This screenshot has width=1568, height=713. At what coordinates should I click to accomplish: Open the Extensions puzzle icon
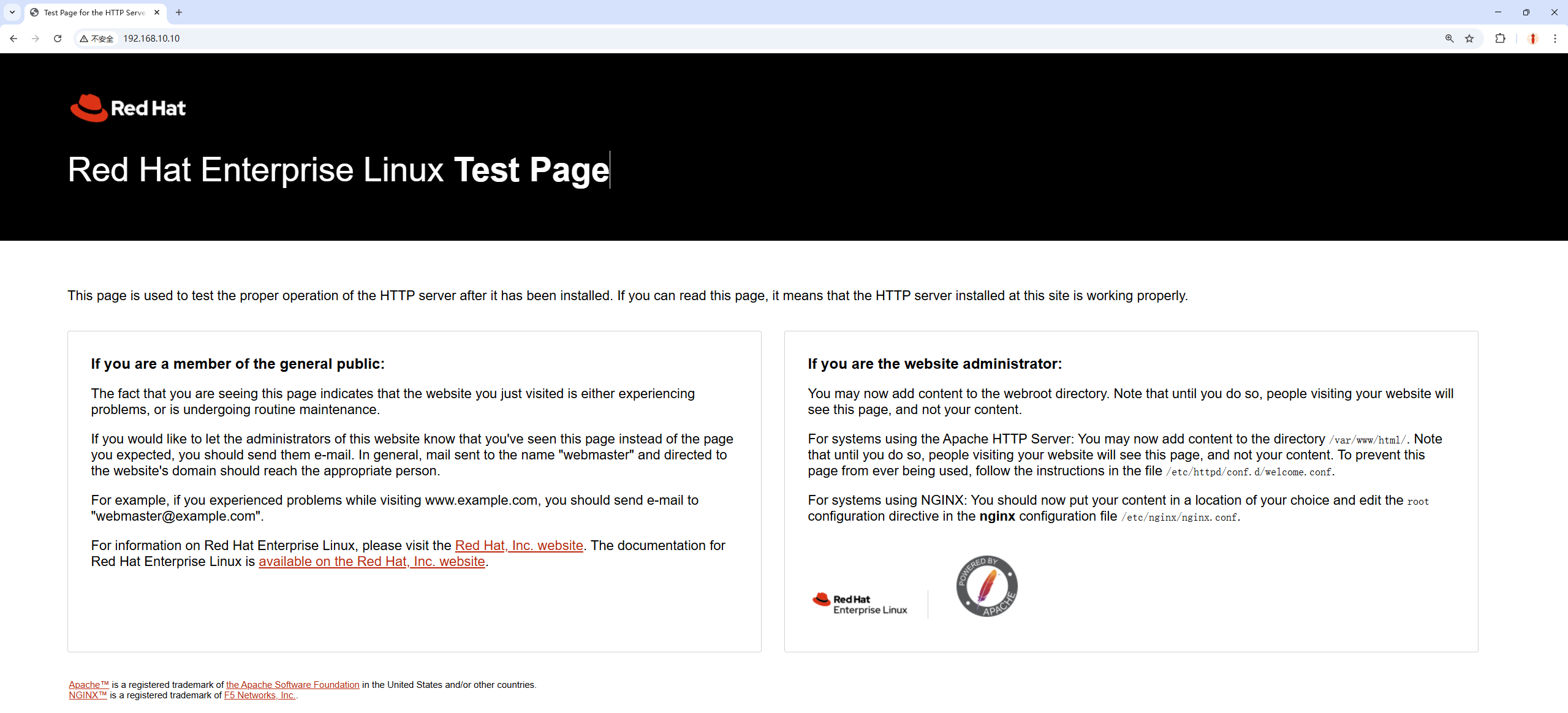1500,39
